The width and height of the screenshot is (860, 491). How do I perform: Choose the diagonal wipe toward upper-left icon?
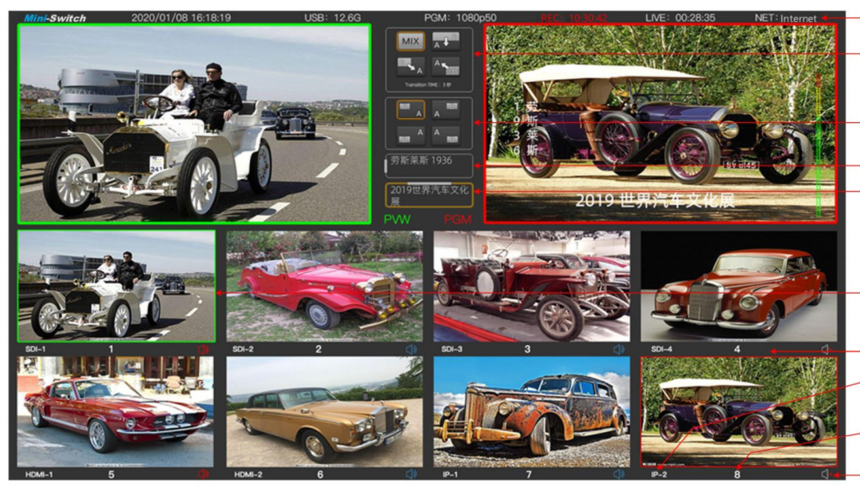coord(445,66)
